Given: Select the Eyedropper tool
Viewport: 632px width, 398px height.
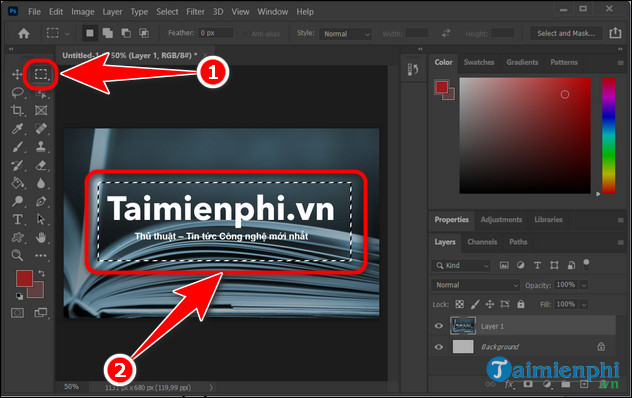Looking at the screenshot, I should tap(17, 129).
